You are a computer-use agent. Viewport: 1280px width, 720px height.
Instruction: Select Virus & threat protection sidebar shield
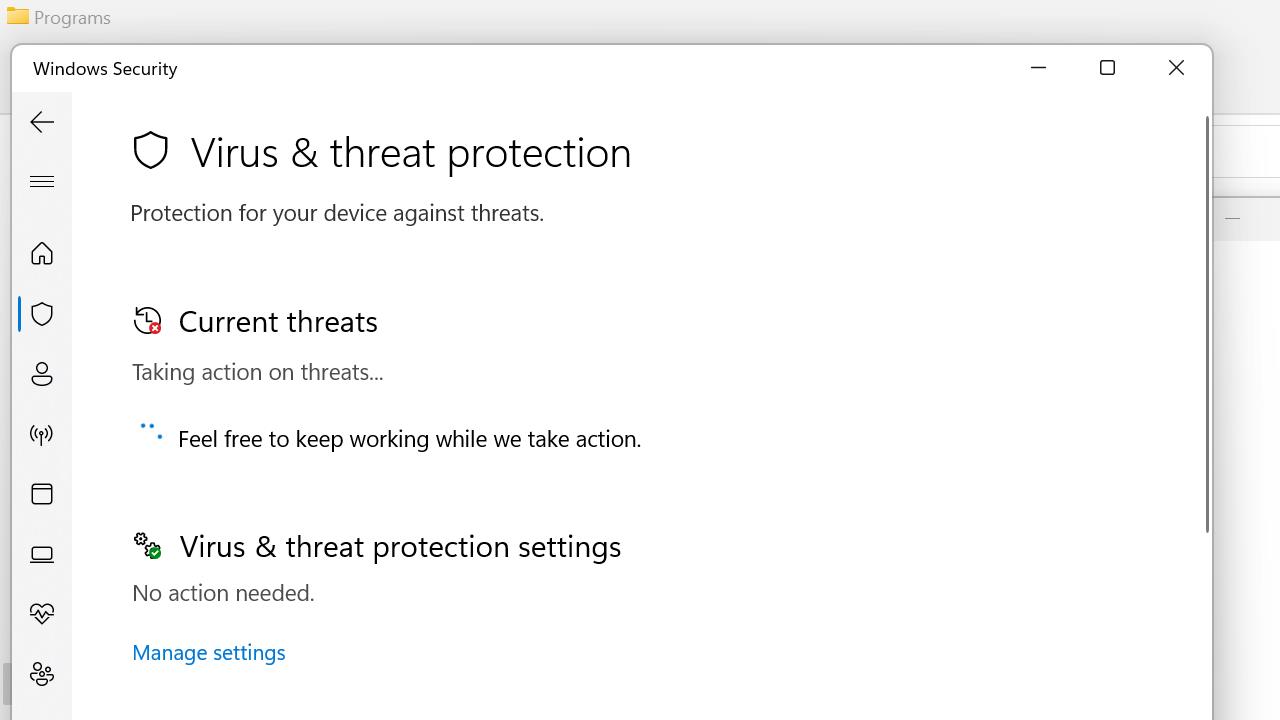[x=42, y=314]
